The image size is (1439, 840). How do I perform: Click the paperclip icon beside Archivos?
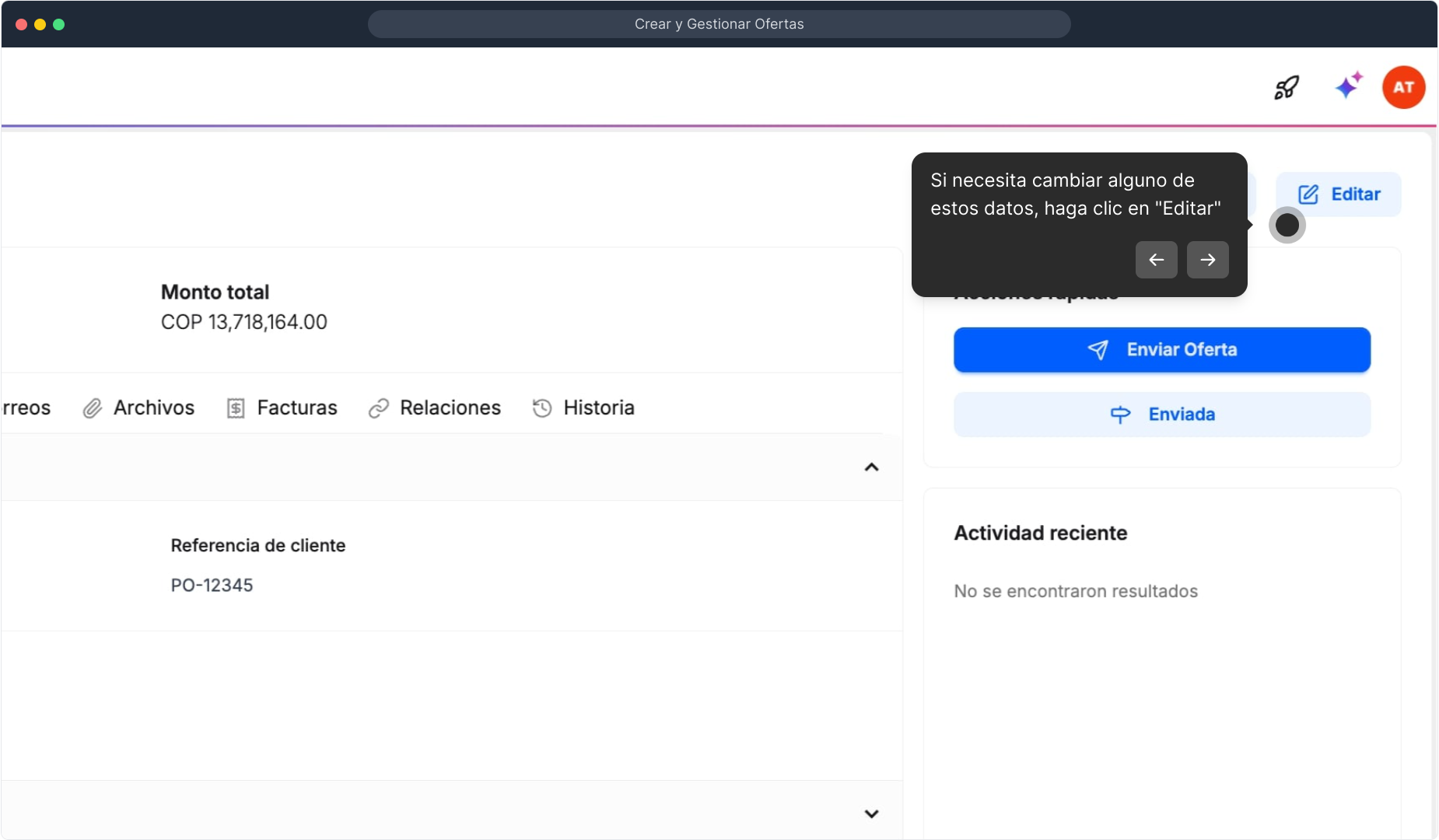tap(93, 408)
